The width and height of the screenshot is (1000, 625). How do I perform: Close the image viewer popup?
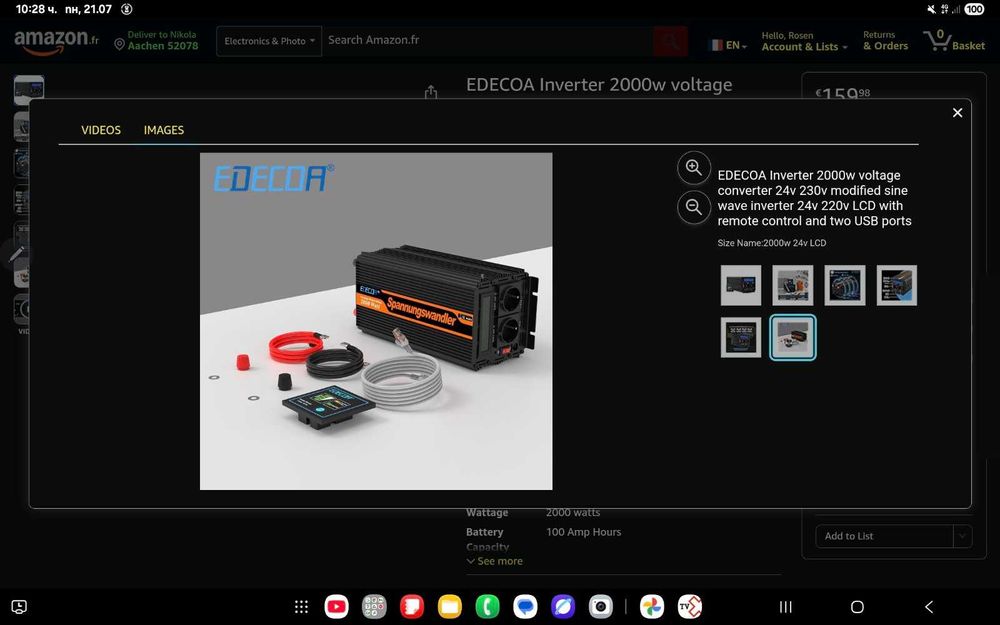click(x=957, y=113)
